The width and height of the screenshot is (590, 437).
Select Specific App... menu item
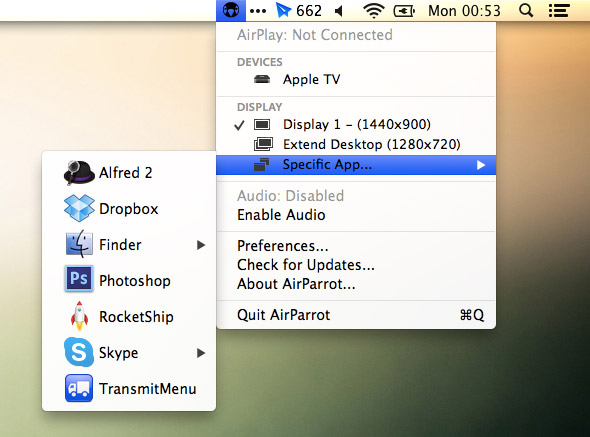(x=356, y=165)
